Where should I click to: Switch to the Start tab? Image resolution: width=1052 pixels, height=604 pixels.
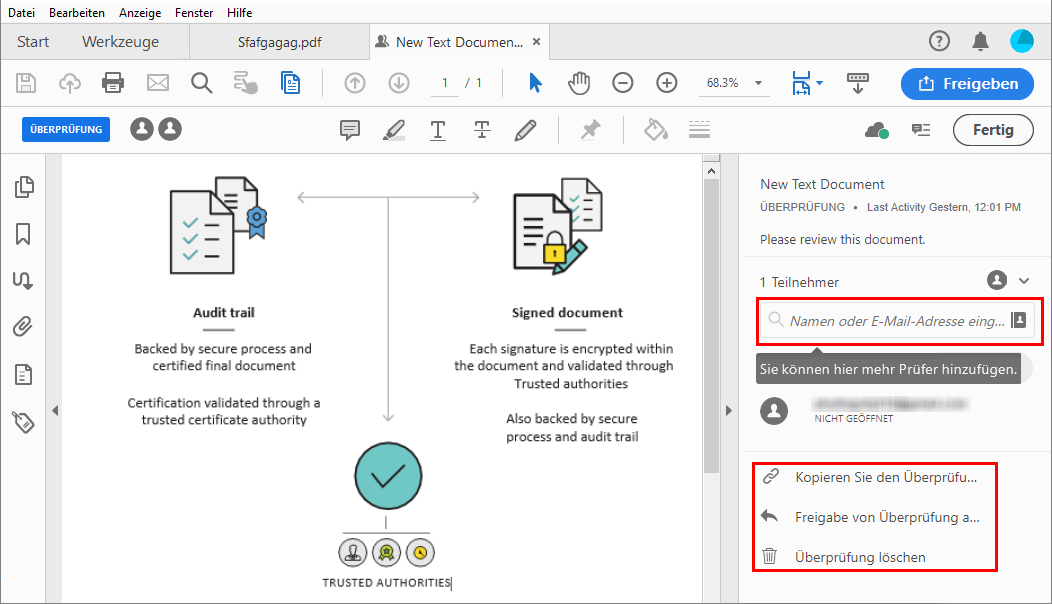click(33, 42)
